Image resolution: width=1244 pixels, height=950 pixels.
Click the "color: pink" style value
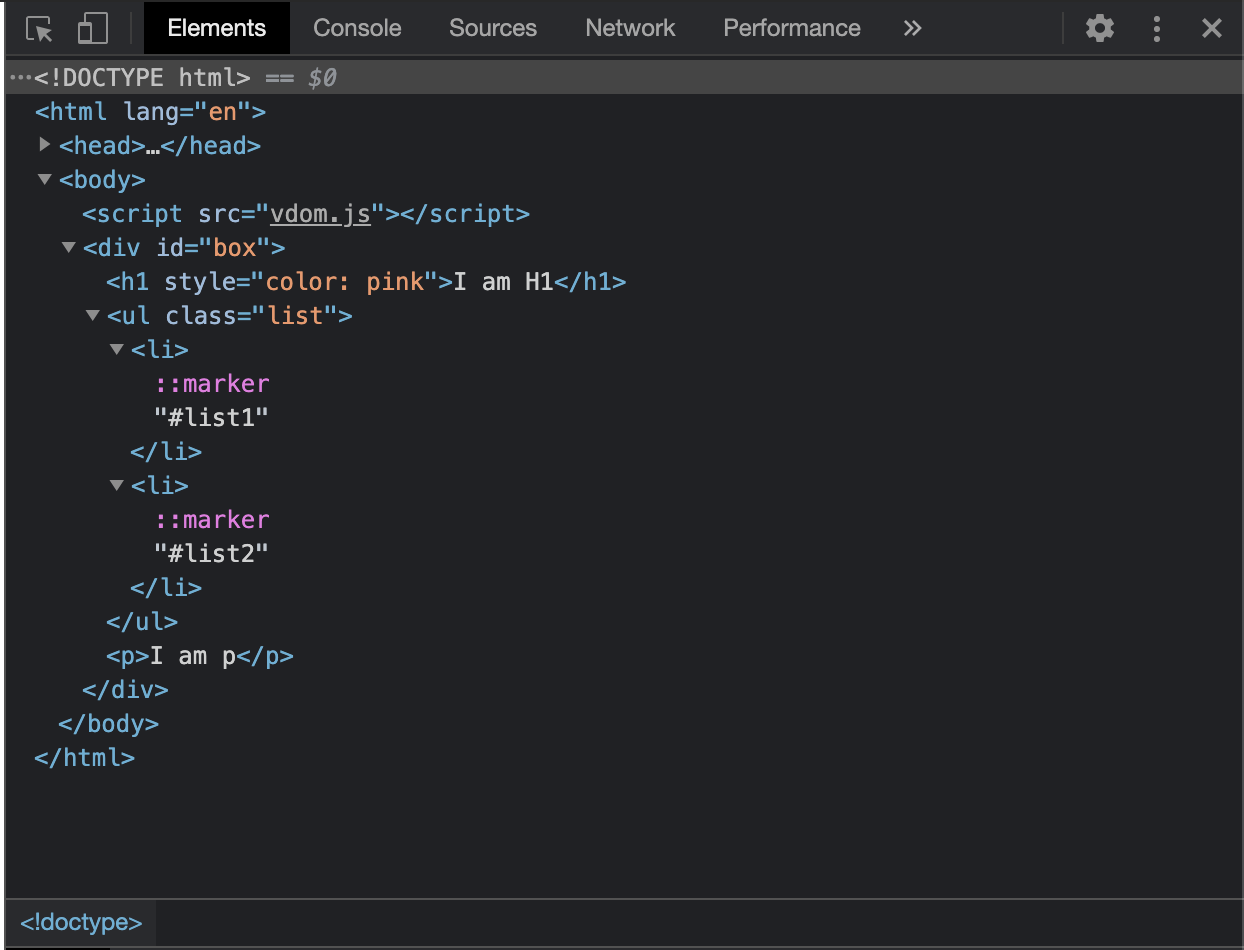(345, 282)
